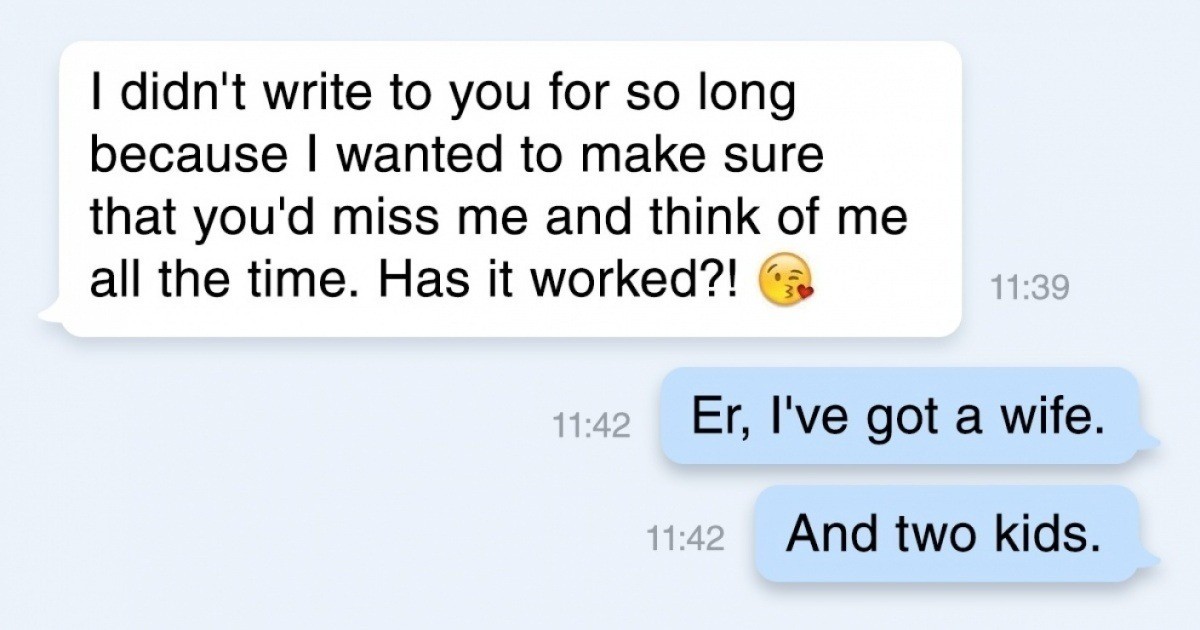Image resolution: width=1200 pixels, height=630 pixels.
Task: Click the 11:42 timestamp beside "And two kids."
Action: 685,540
